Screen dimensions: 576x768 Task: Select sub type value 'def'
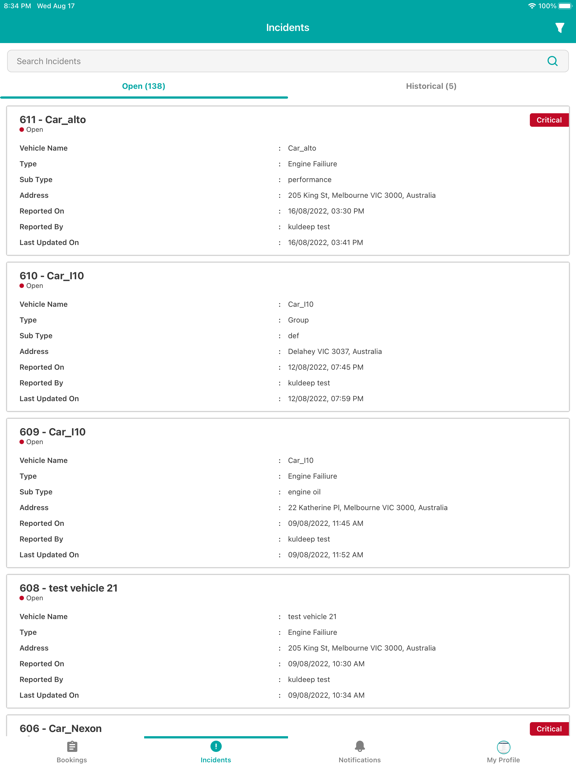pos(293,336)
